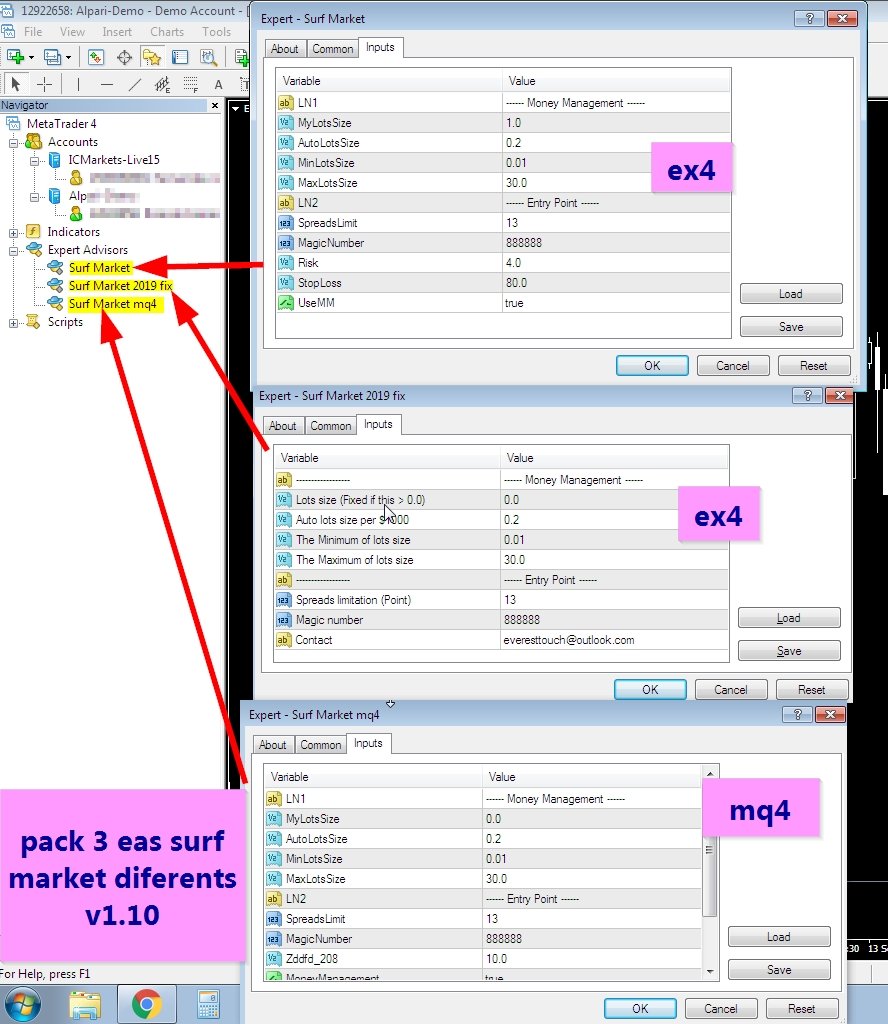Toggle the Navigator panel icon with star folder
Viewport: 888px width, 1024px height.
tap(153, 58)
